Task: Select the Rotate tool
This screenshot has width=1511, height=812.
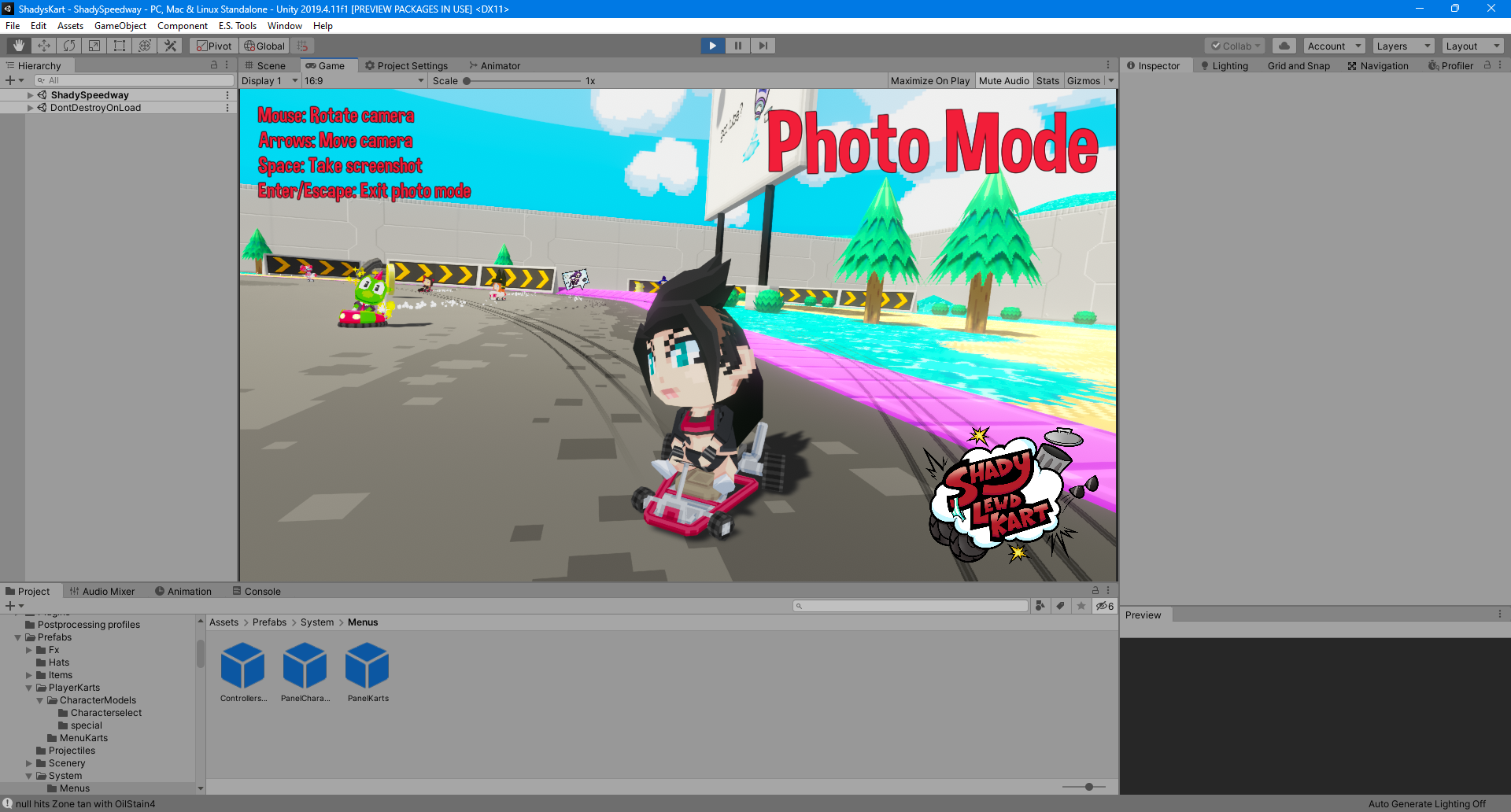Action: [69, 46]
